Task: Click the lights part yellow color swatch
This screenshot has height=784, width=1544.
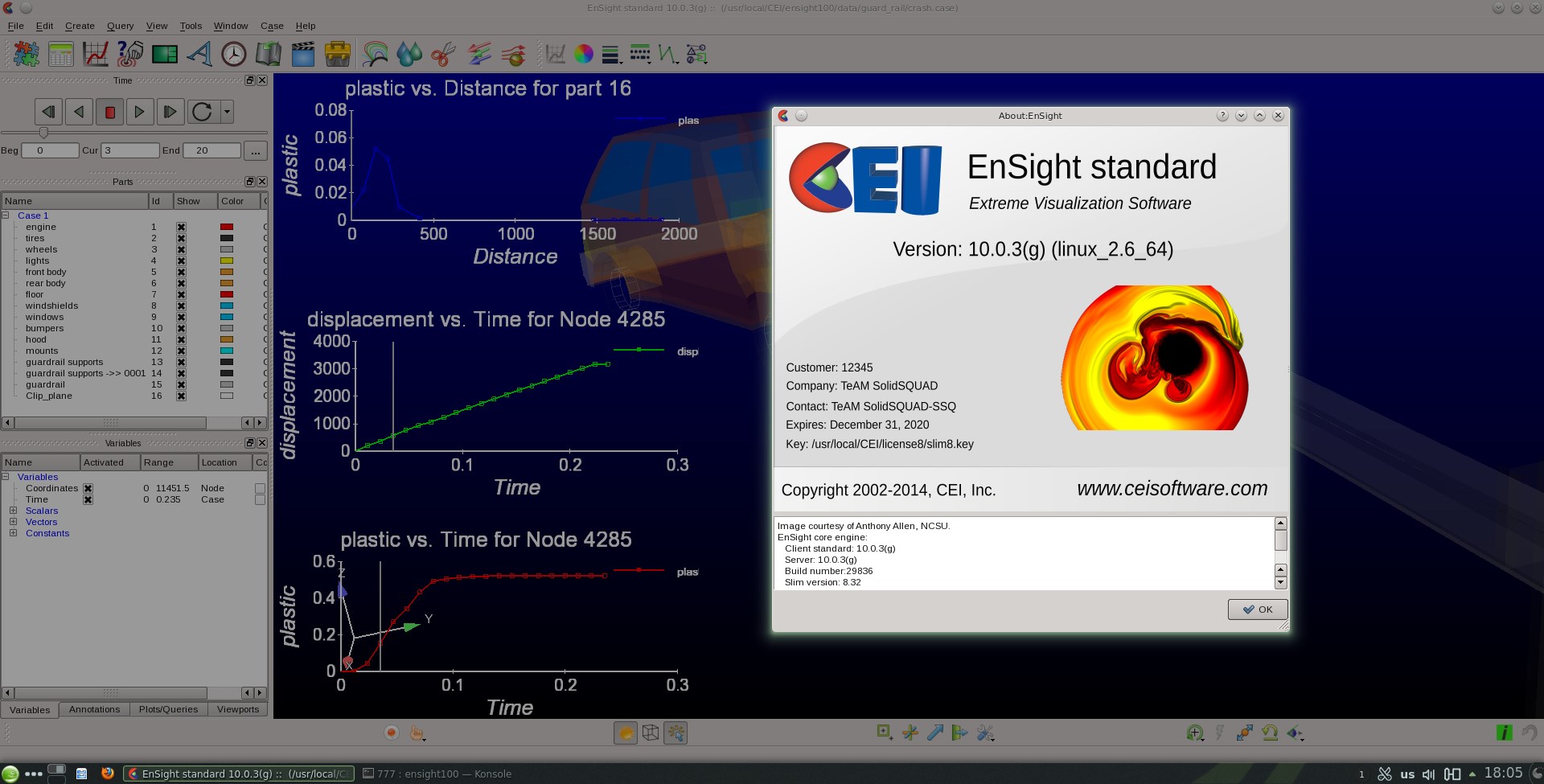Action: (x=227, y=261)
